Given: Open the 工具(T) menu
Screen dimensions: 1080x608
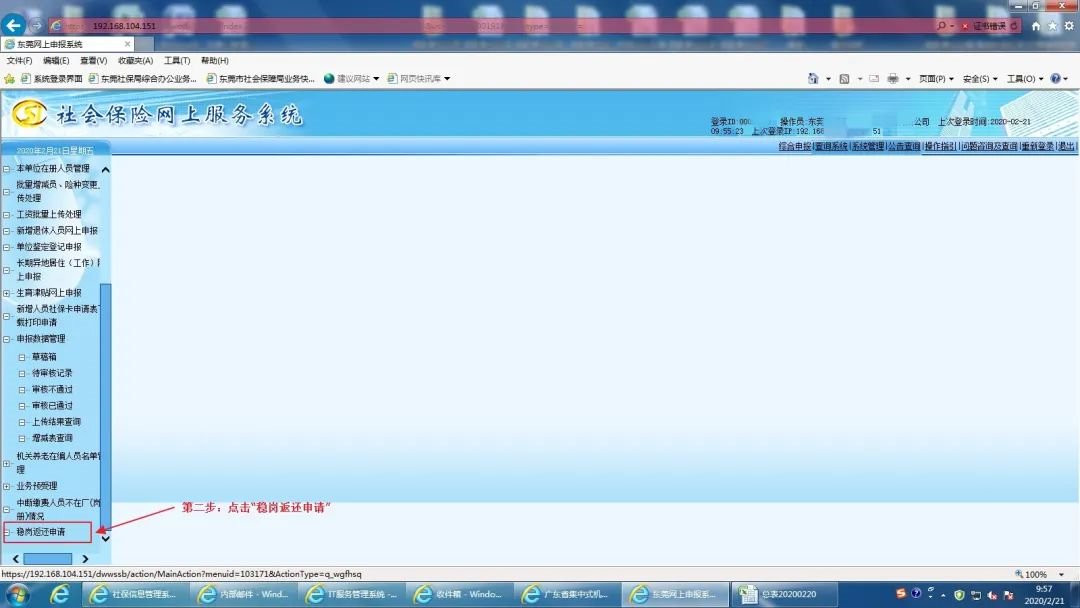Looking at the screenshot, I should [x=177, y=61].
